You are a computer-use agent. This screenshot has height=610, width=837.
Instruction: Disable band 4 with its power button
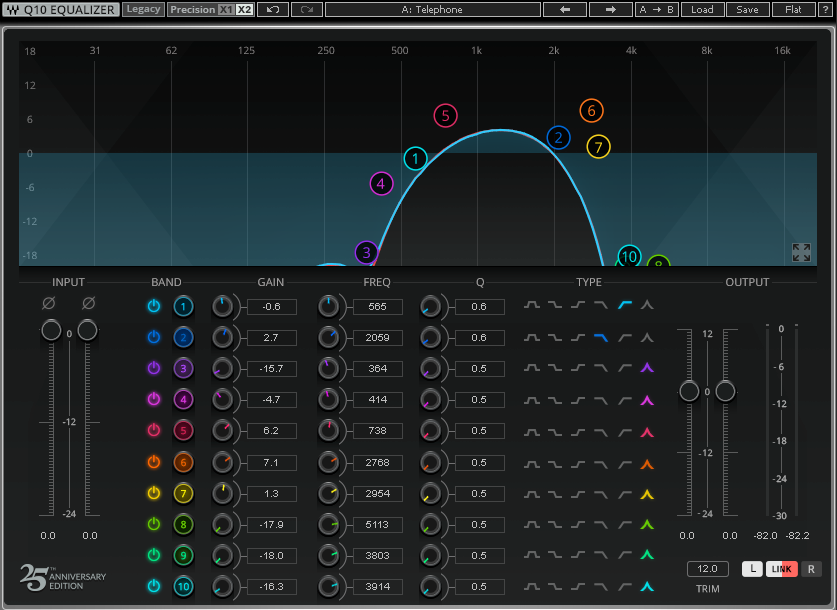point(154,399)
